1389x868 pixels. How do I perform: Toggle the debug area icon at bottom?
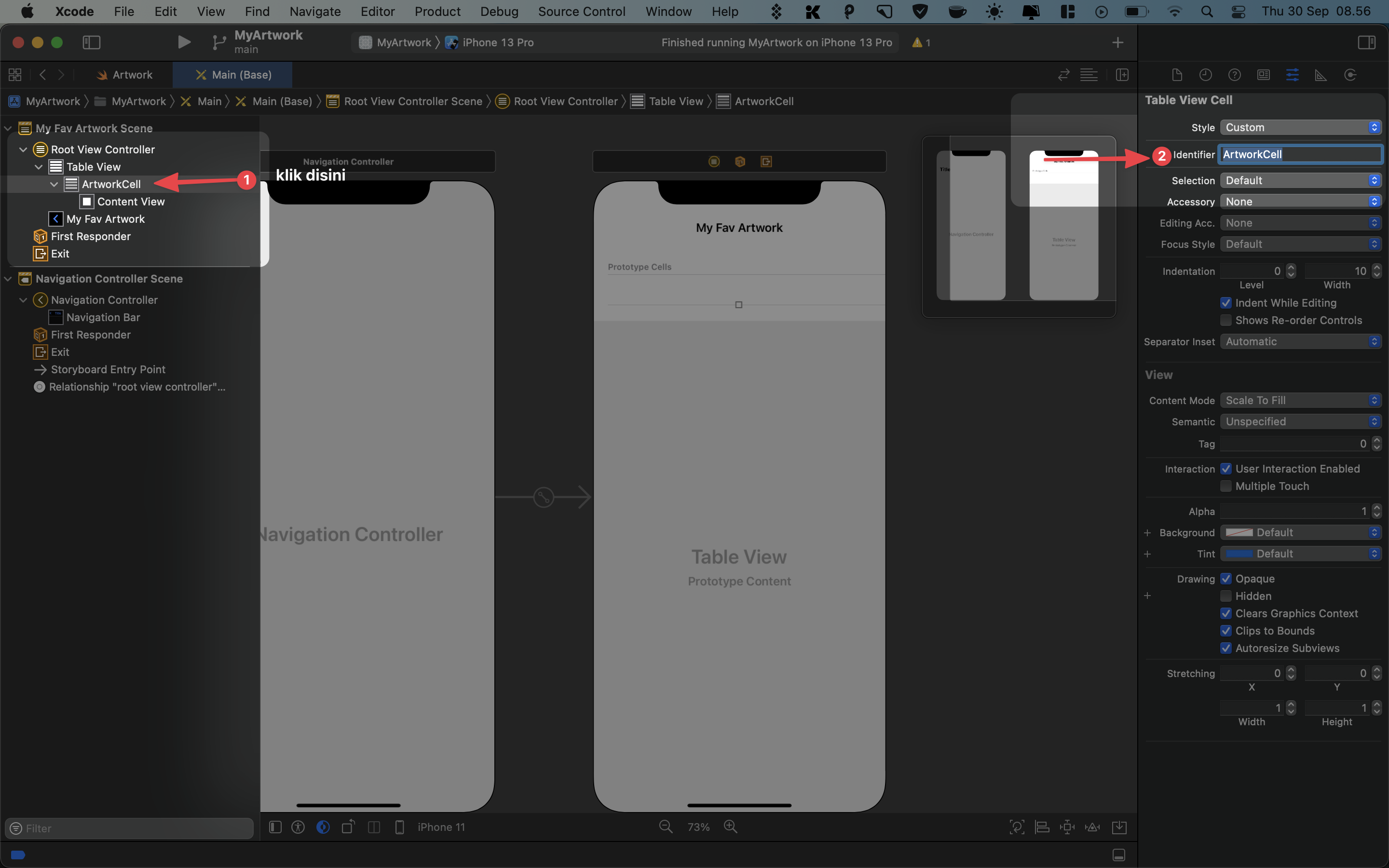(x=1118, y=855)
